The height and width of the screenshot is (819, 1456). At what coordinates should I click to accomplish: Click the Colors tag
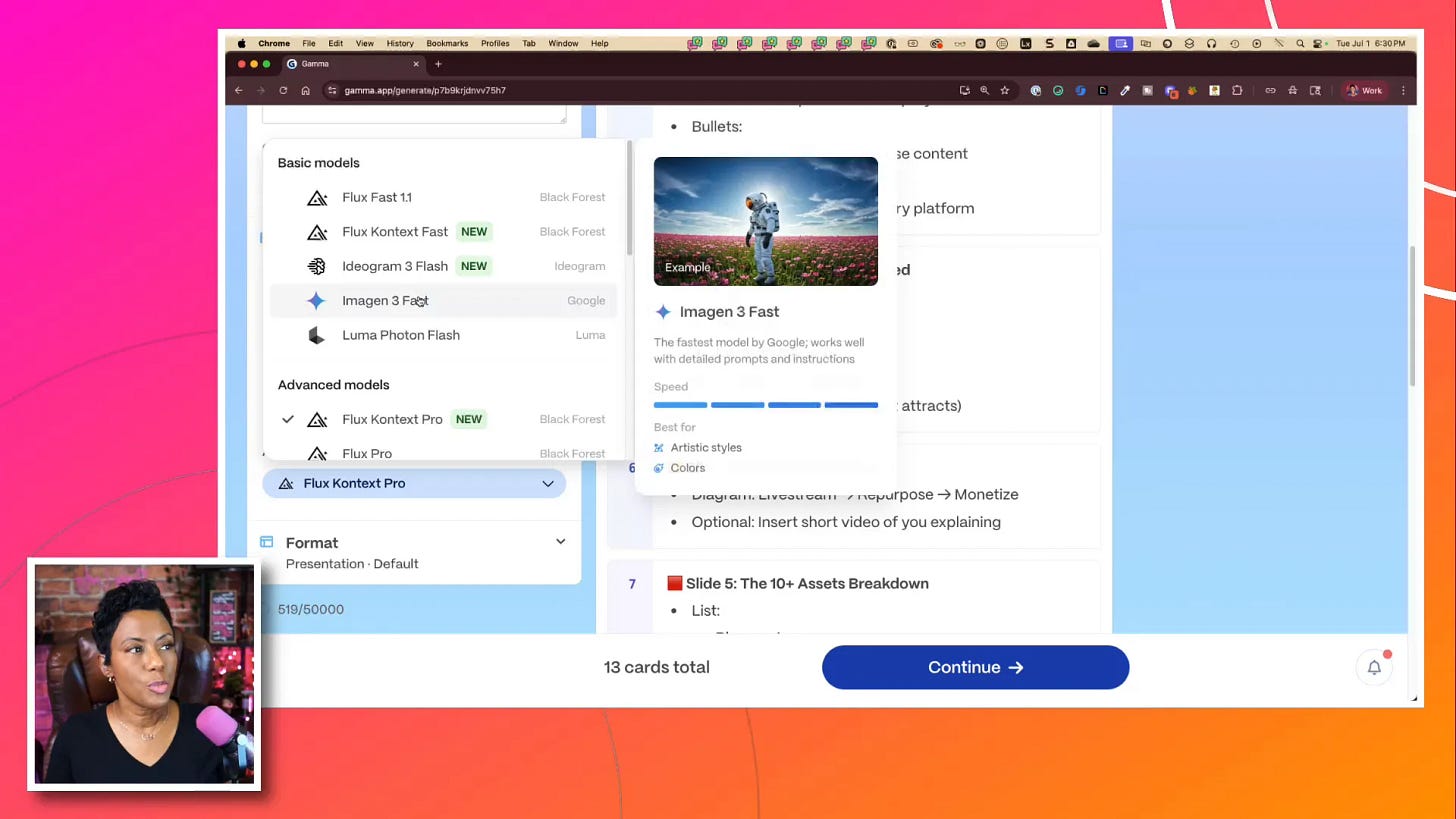(x=680, y=468)
